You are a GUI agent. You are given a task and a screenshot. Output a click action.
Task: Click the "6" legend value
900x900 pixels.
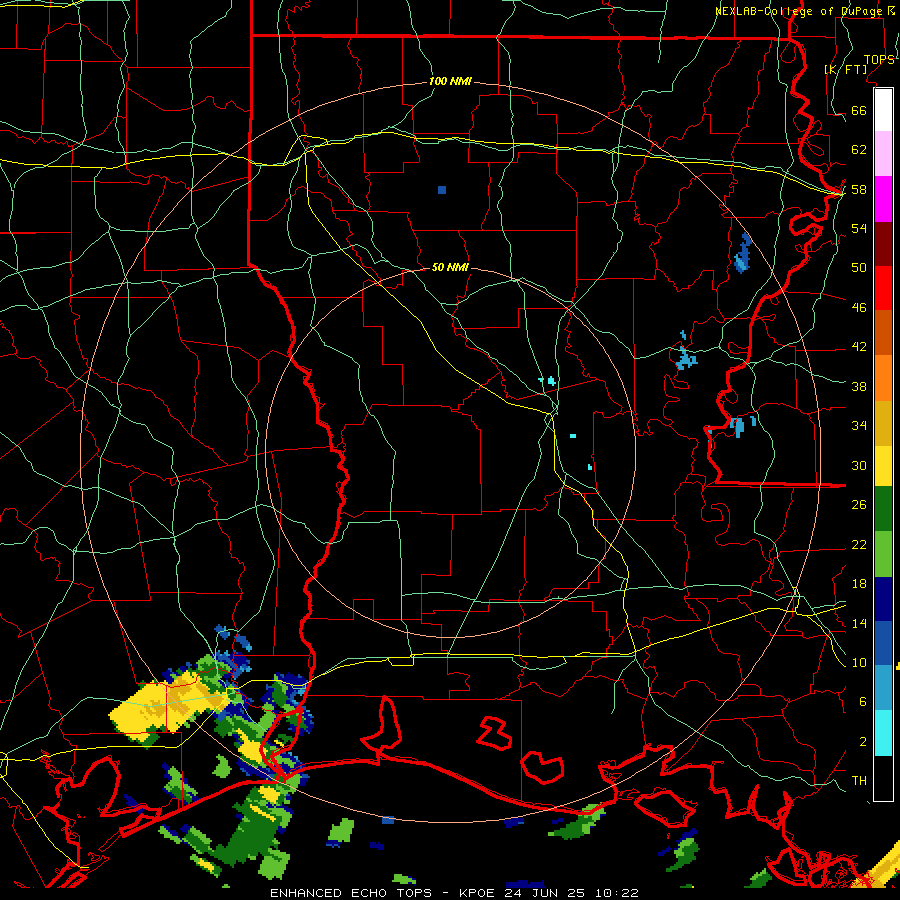[863, 702]
